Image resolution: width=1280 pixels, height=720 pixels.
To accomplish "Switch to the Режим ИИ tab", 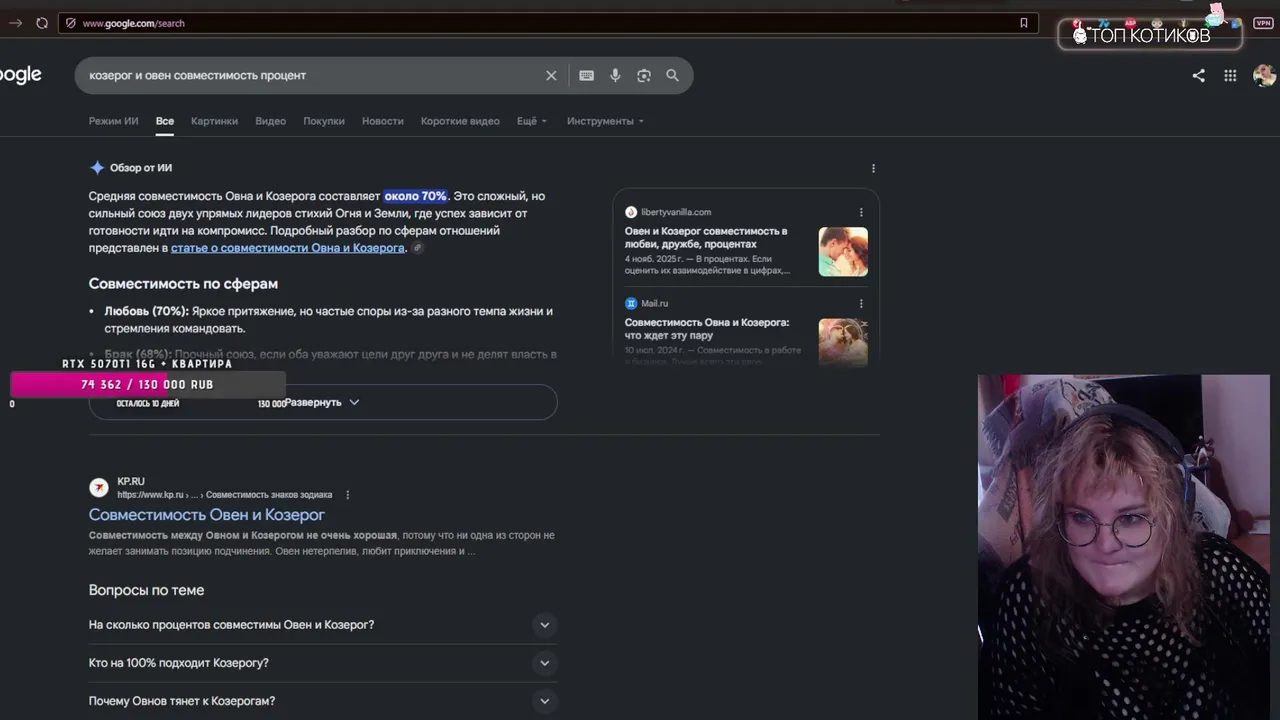I will pyautogui.click(x=113, y=121).
